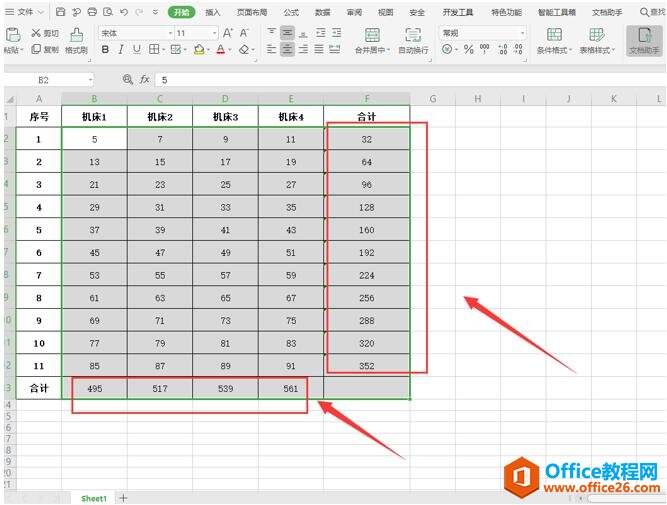
Task: Select column G header
Action: (433, 99)
